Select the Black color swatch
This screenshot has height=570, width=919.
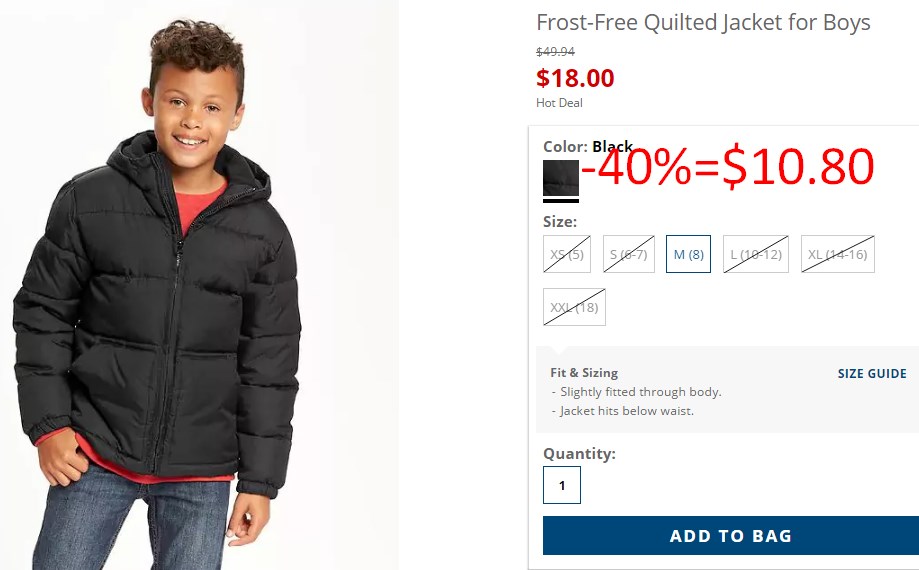[561, 178]
